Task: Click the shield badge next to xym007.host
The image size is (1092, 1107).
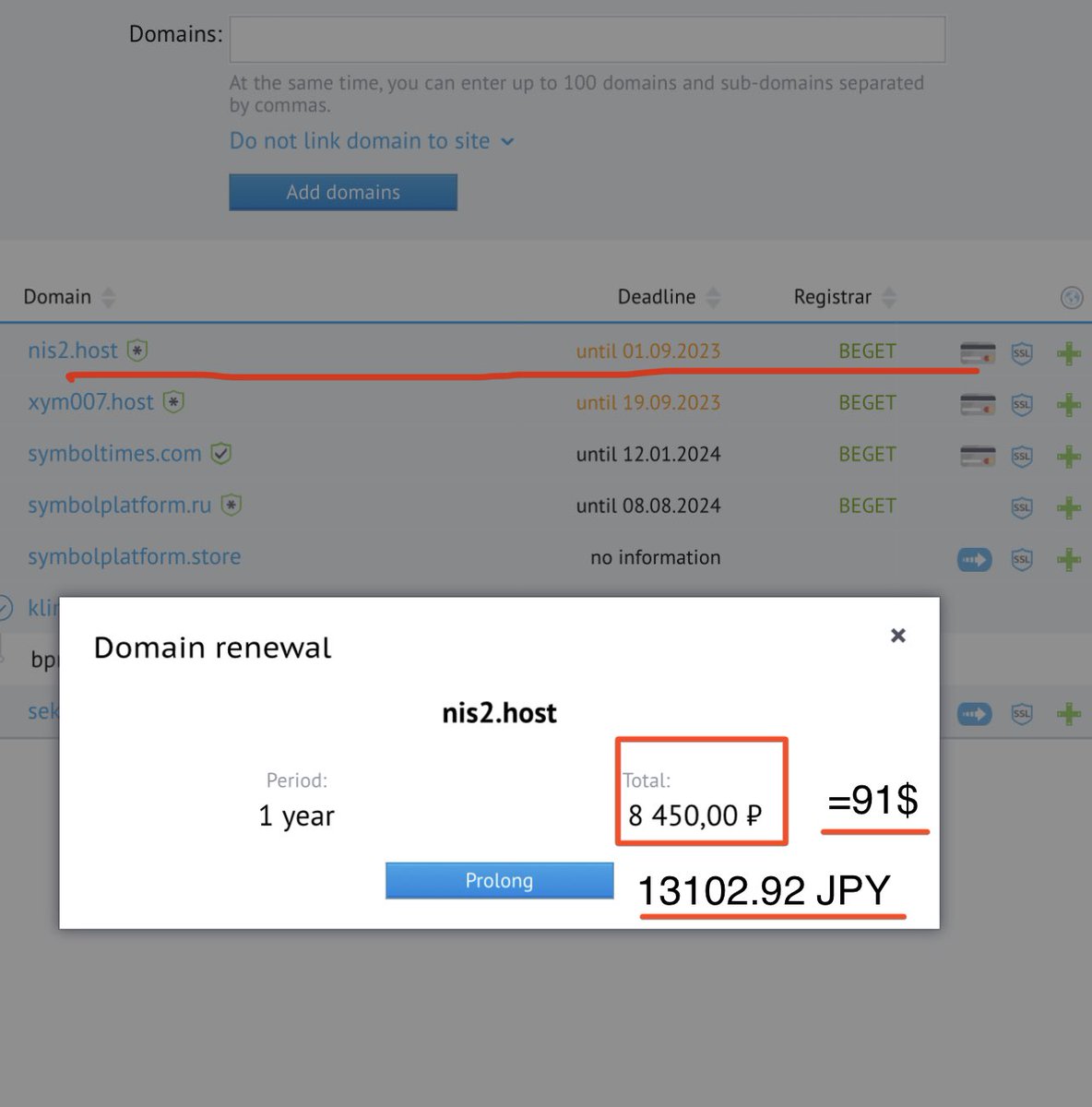Action: (x=174, y=402)
